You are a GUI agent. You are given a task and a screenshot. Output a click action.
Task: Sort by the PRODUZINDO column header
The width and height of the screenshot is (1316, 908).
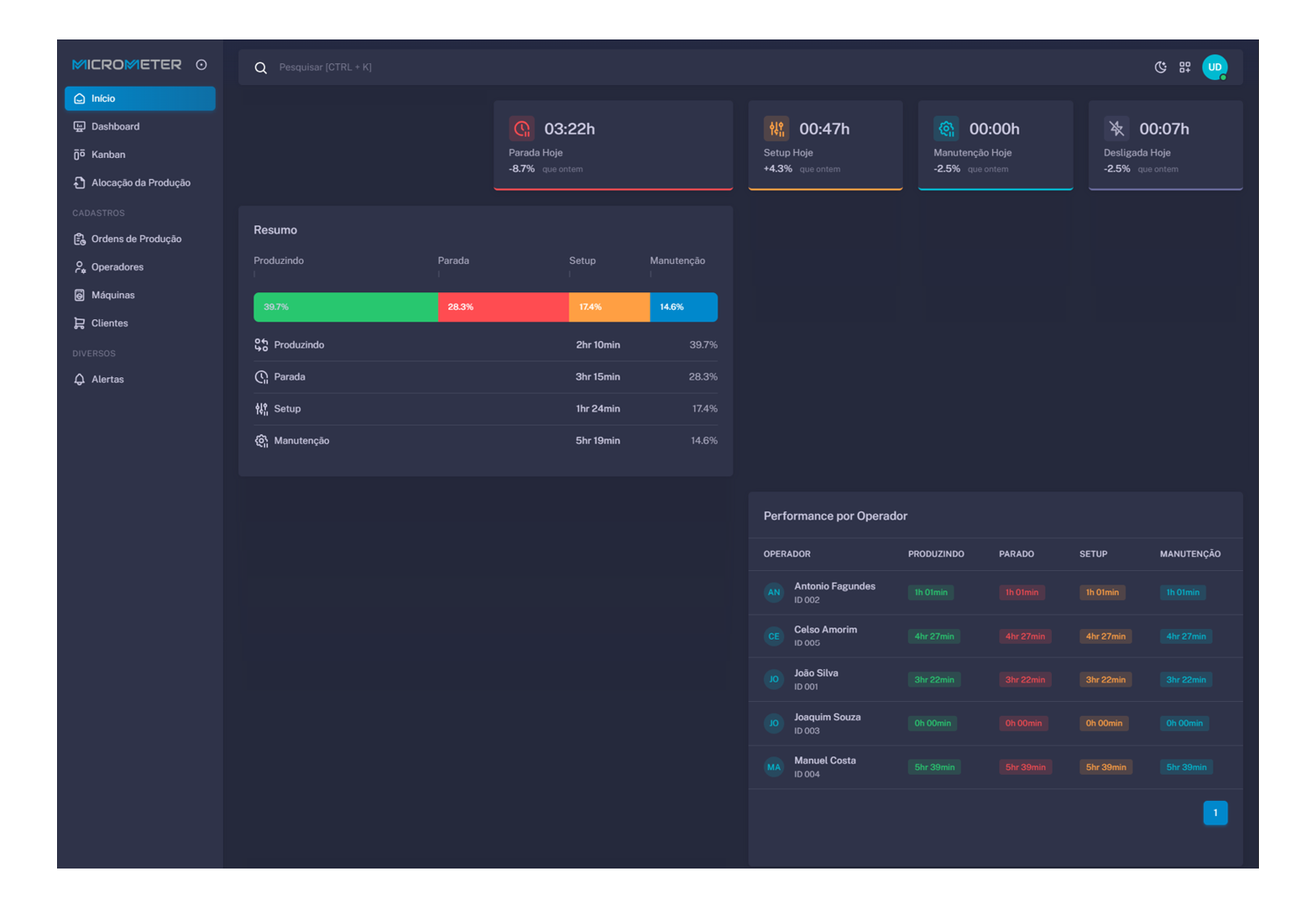[x=936, y=554]
